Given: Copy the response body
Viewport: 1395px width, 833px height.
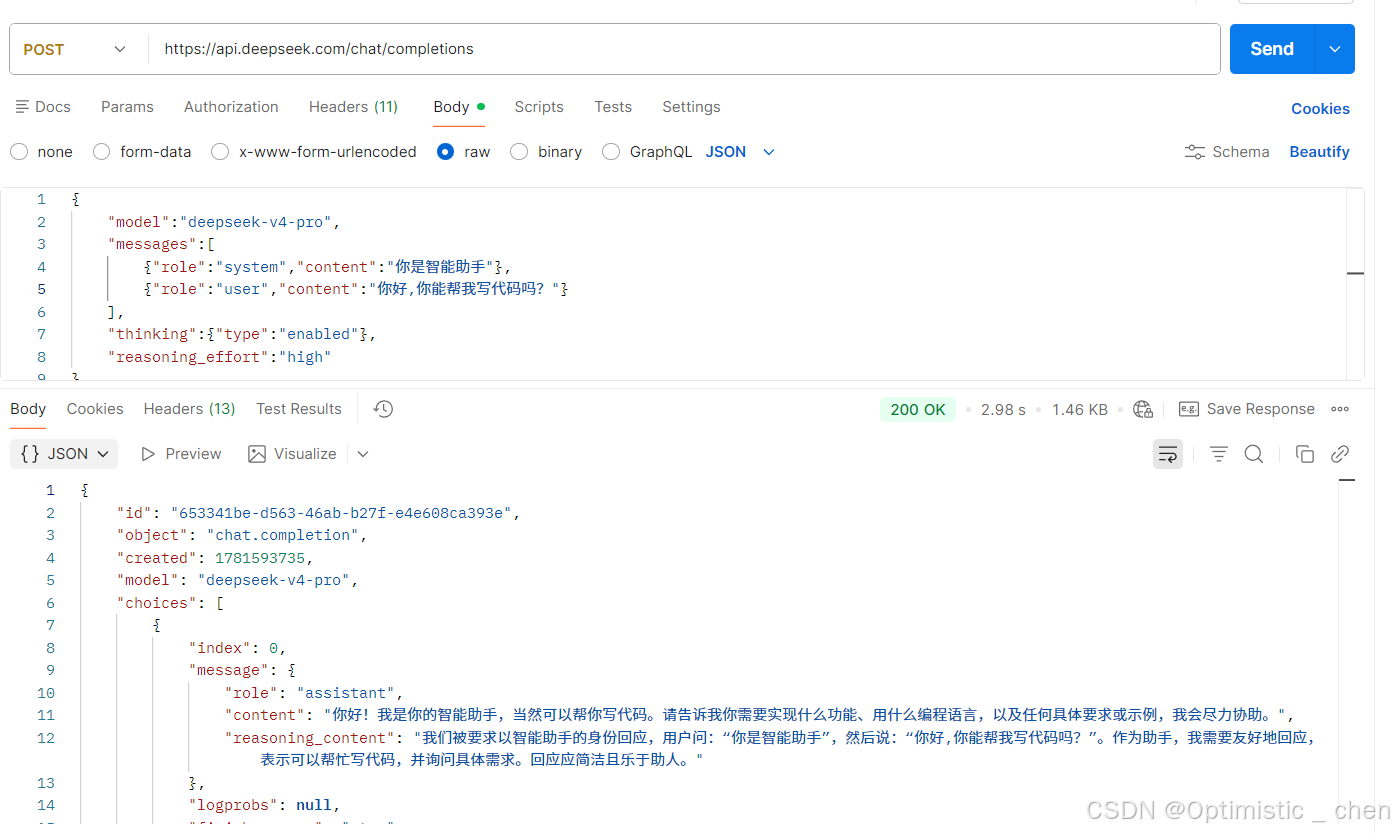Looking at the screenshot, I should point(1304,454).
